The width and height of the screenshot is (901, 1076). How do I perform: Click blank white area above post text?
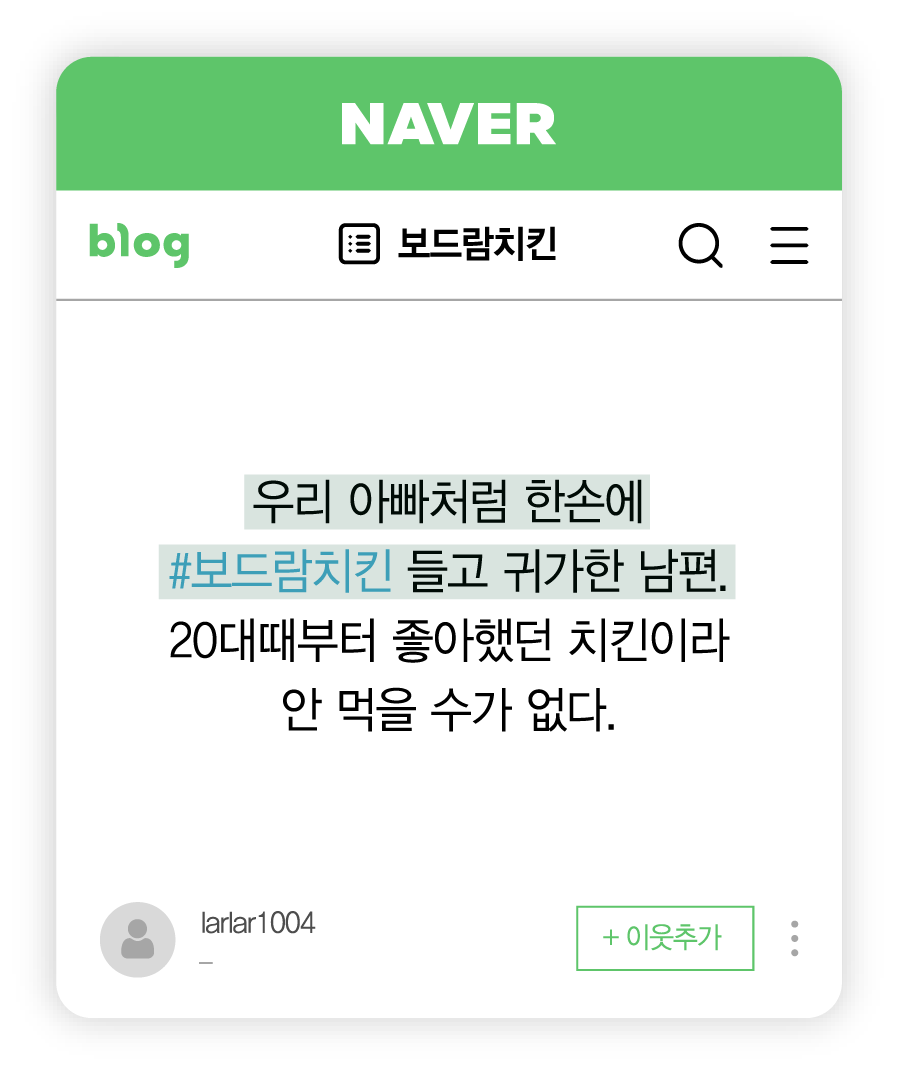pos(449,384)
